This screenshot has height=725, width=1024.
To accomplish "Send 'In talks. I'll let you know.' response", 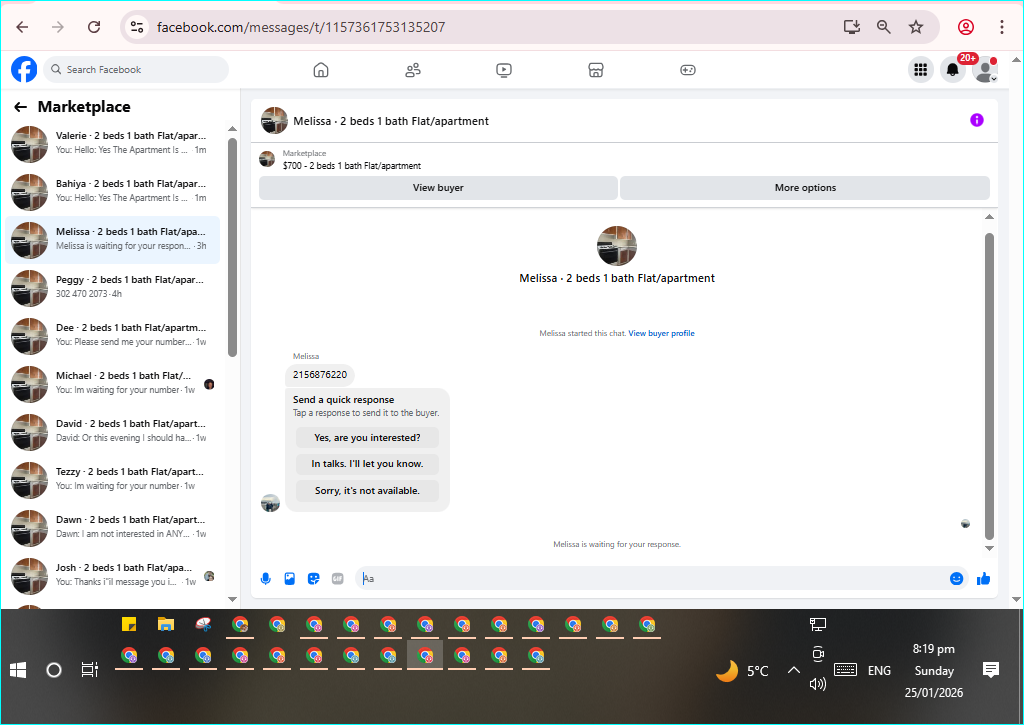I will tap(367, 464).
